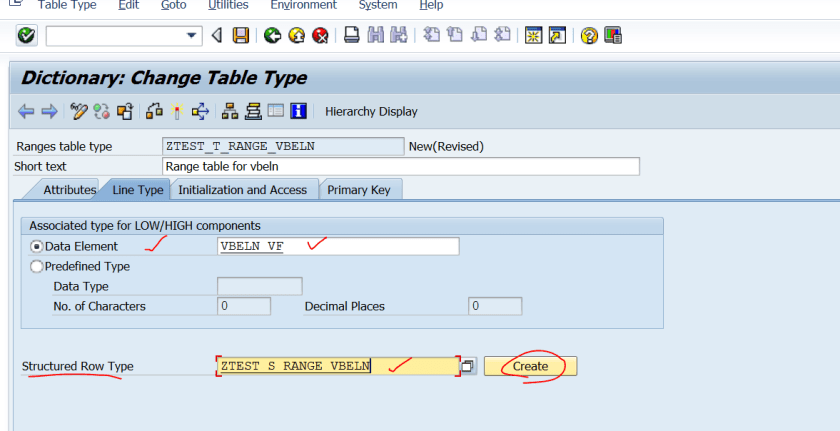Click the Data Type input field
This screenshot has width=840, height=431.
[x=260, y=286]
